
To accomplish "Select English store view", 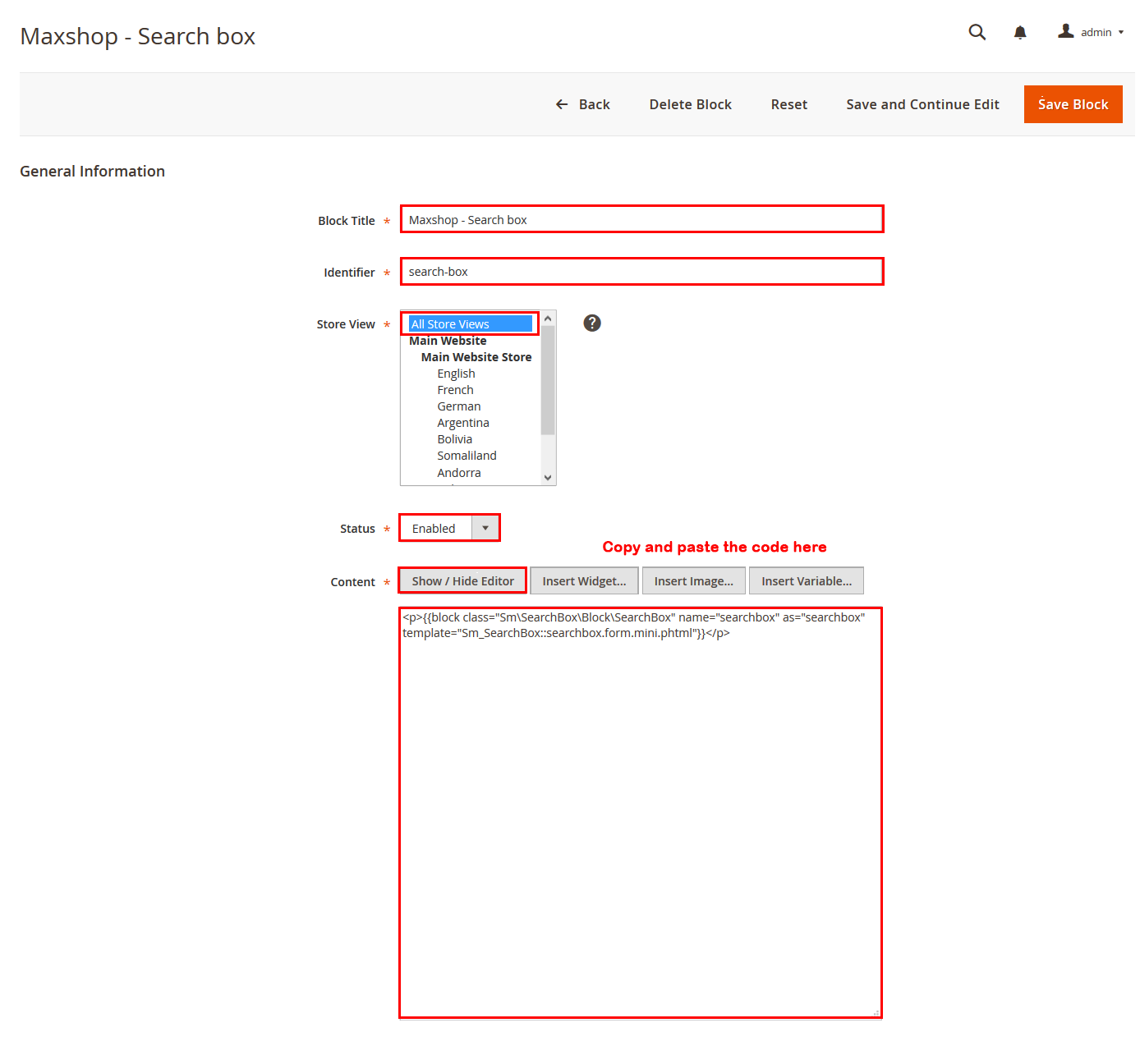I will pos(456,374).
